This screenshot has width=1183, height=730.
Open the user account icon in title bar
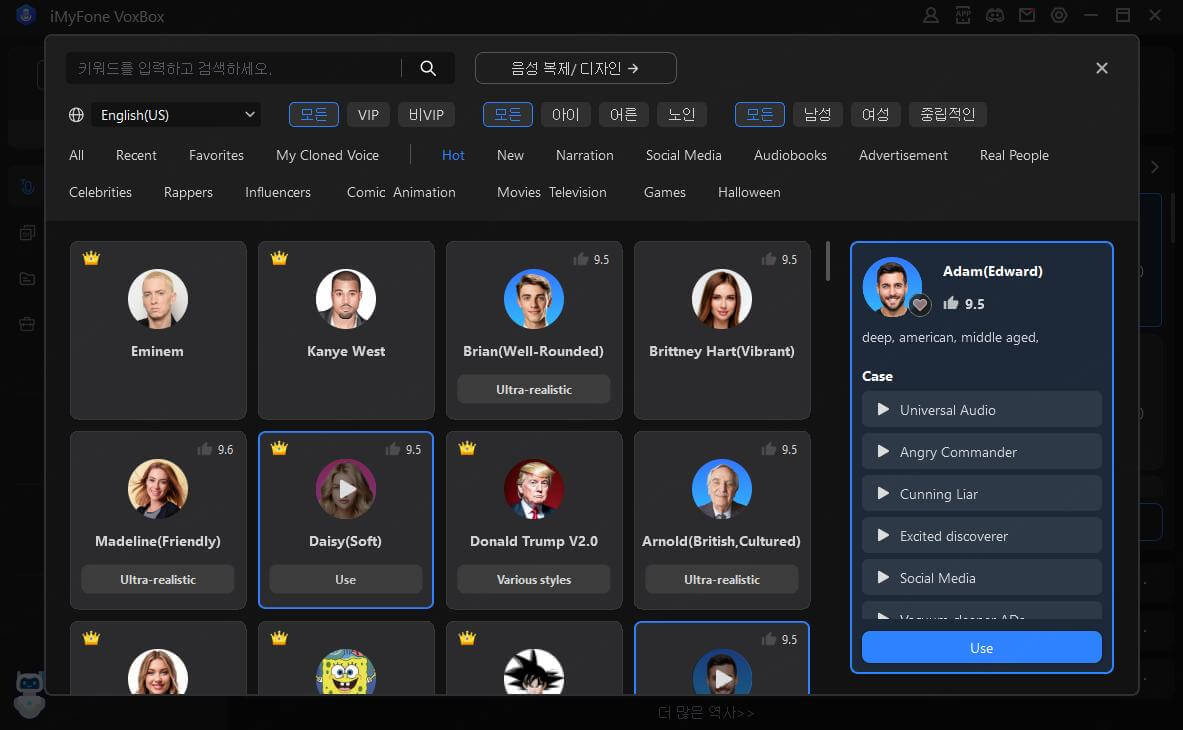click(931, 15)
